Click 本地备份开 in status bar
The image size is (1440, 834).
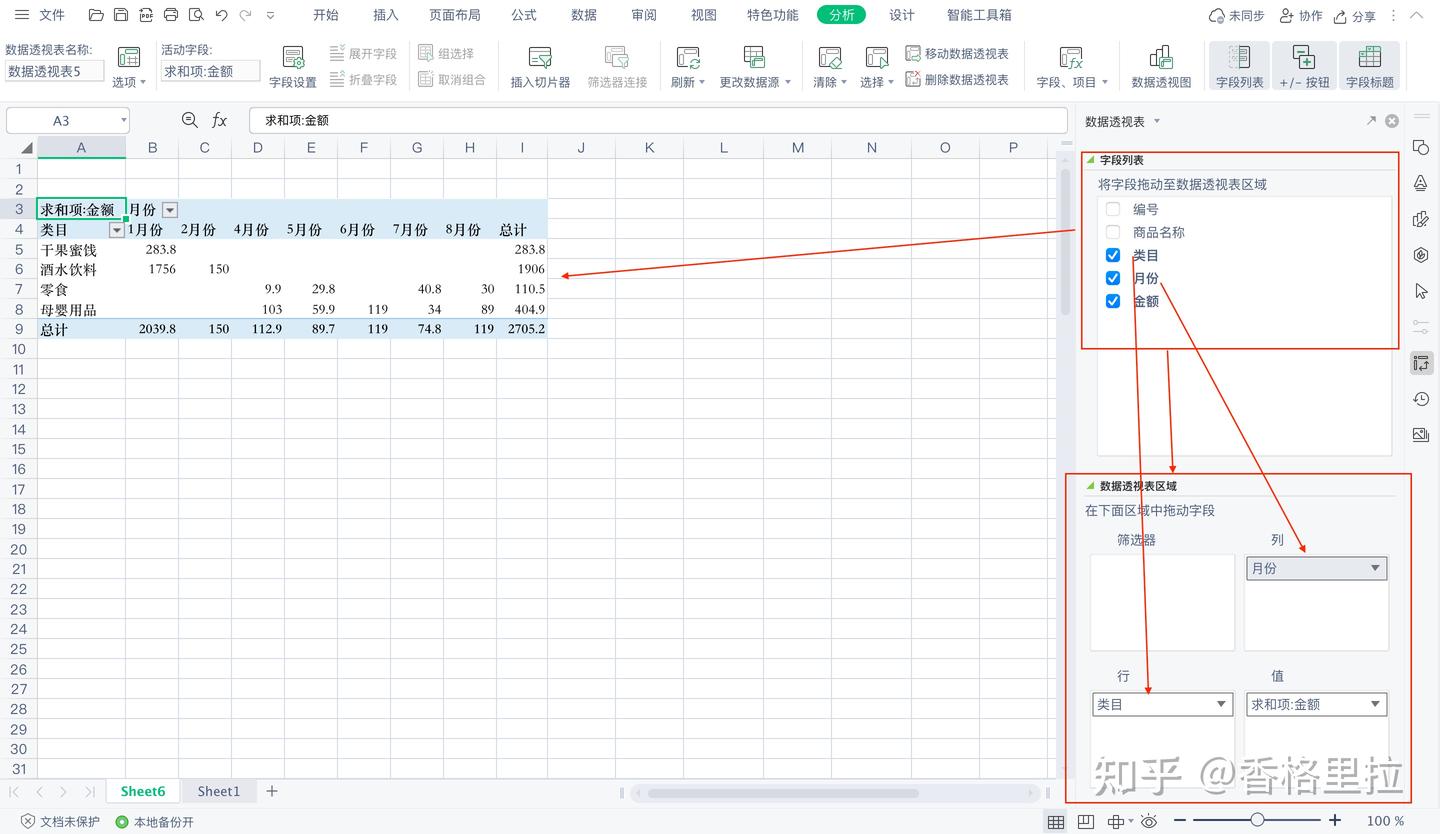point(155,822)
